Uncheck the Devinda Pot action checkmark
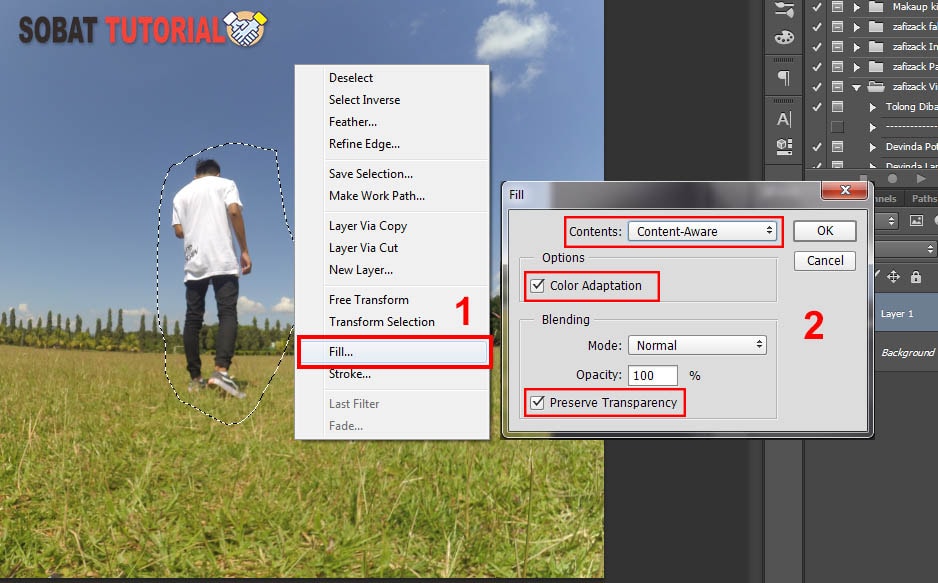 817,146
